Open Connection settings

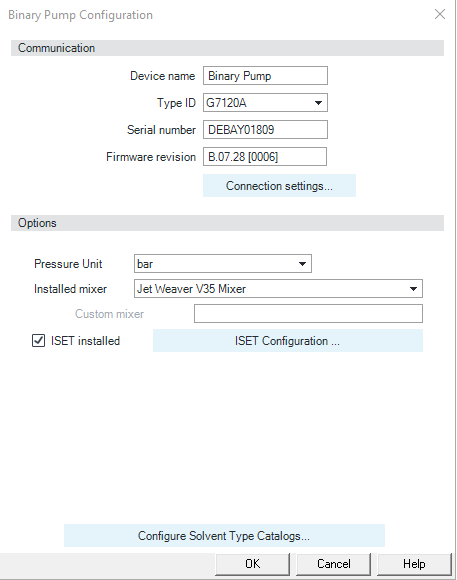(279, 186)
